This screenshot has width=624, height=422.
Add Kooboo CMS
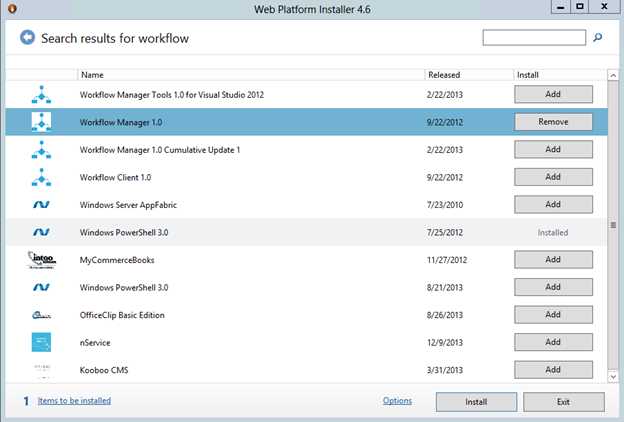tap(553, 369)
